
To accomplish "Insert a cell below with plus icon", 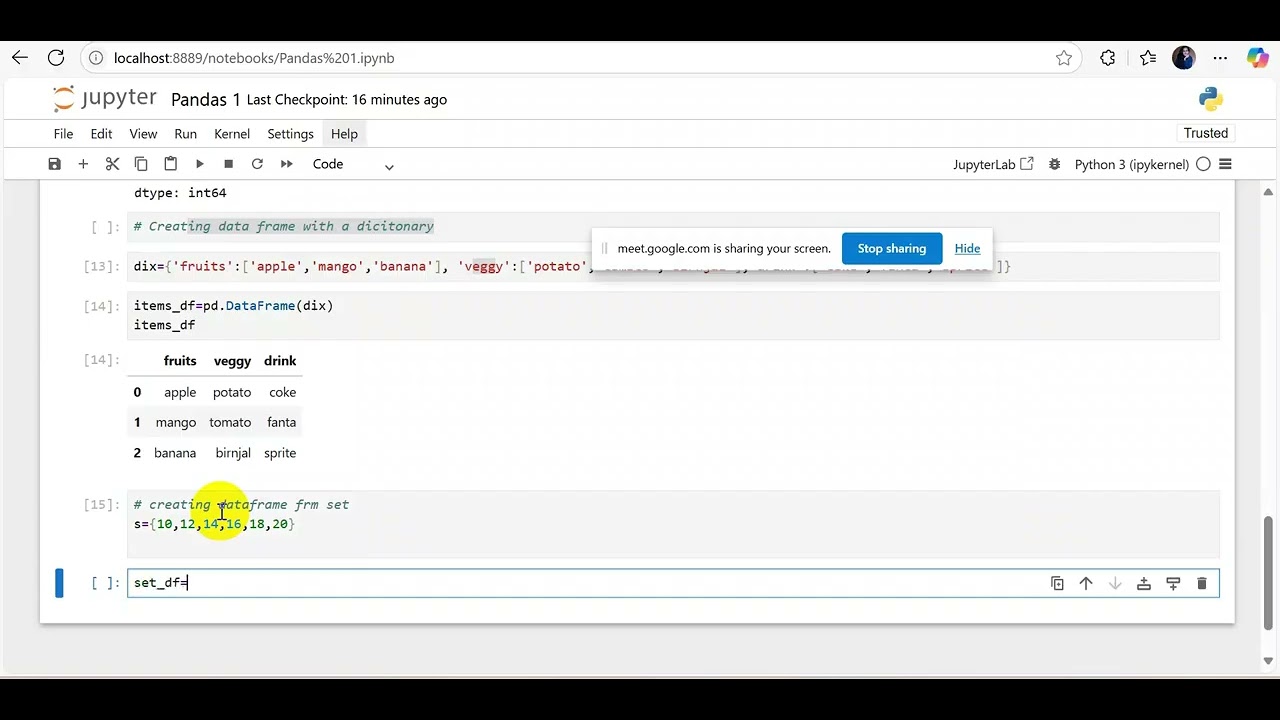I will 83,164.
